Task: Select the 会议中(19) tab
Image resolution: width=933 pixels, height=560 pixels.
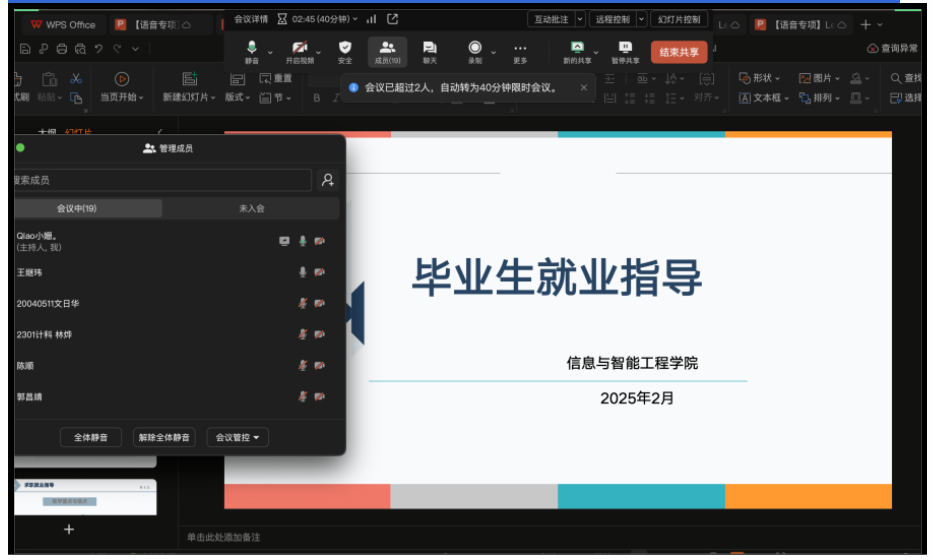Action: (77, 208)
